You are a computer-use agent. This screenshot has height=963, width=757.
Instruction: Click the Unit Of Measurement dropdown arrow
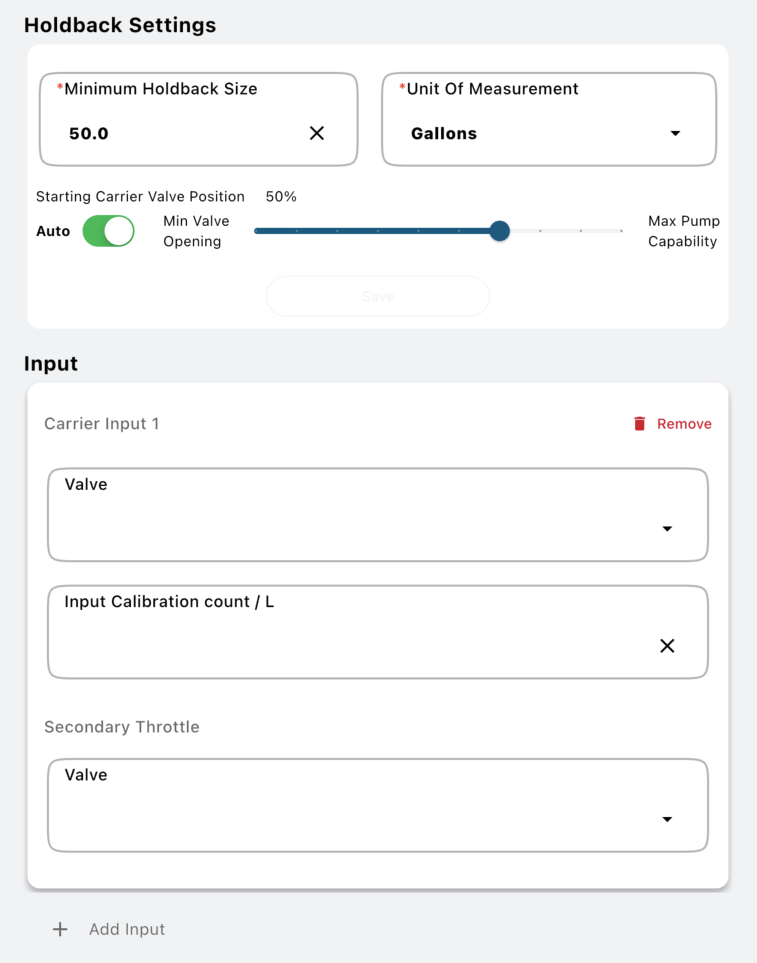coord(675,133)
